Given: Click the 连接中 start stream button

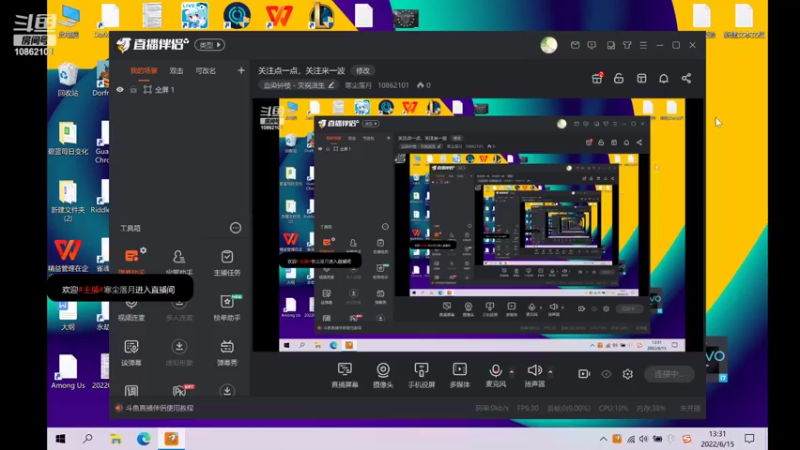Looking at the screenshot, I should point(669,374).
